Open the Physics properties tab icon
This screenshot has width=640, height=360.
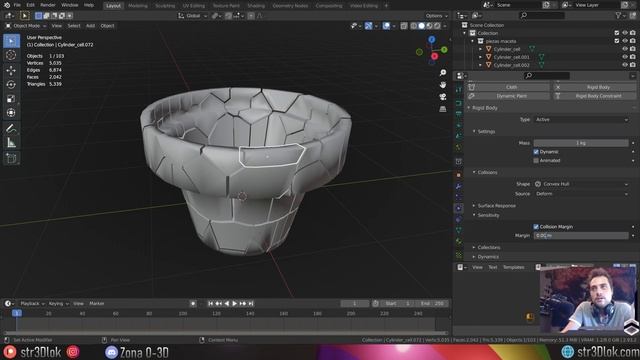pos(459,208)
